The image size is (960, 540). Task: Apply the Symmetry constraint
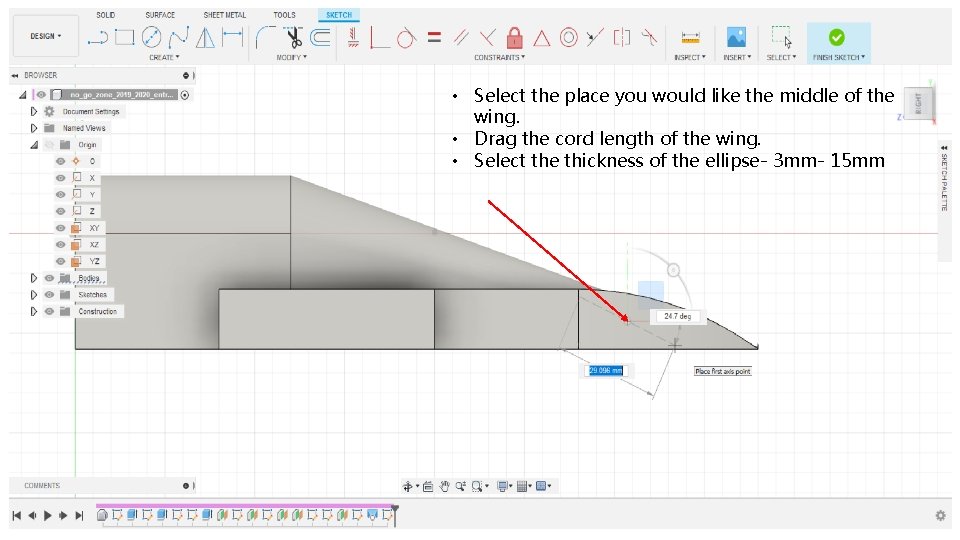pyautogui.click(x=622, y=38)
